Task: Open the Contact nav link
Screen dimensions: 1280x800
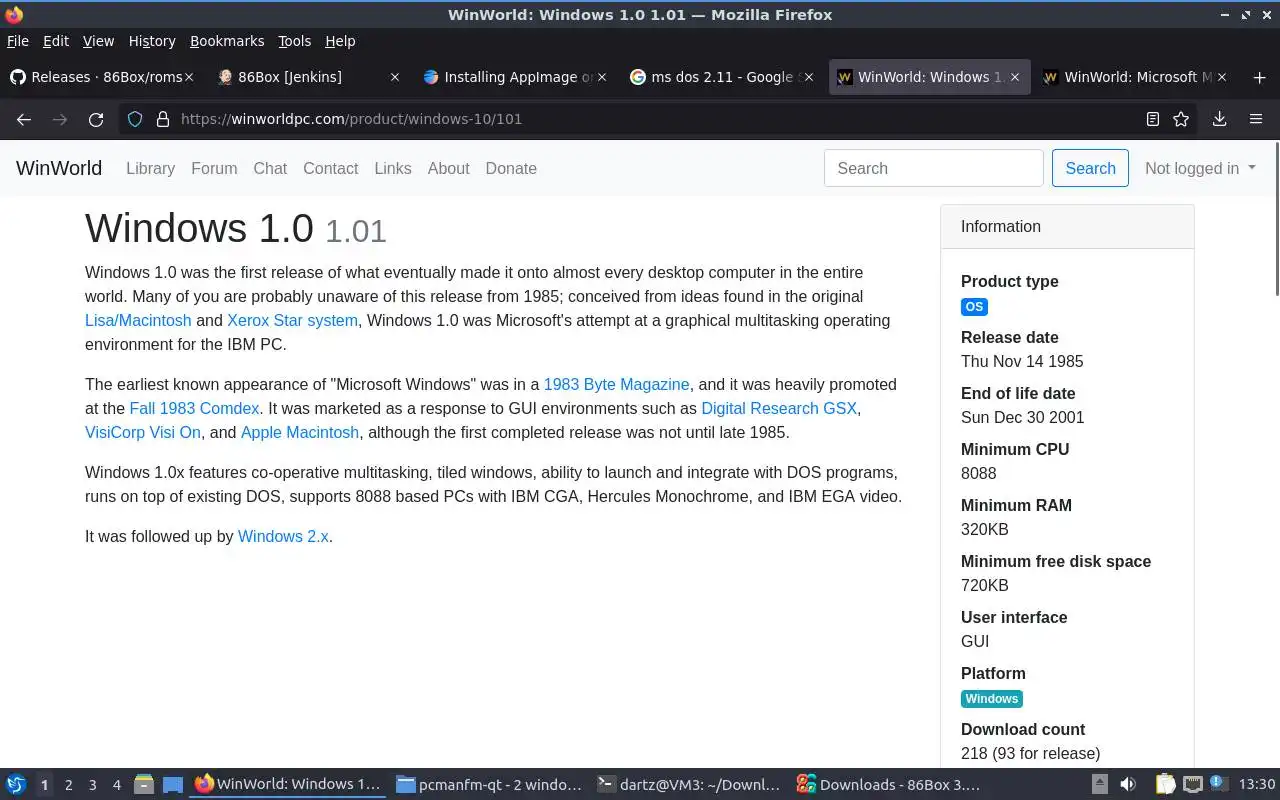Action: pos(330,168)
